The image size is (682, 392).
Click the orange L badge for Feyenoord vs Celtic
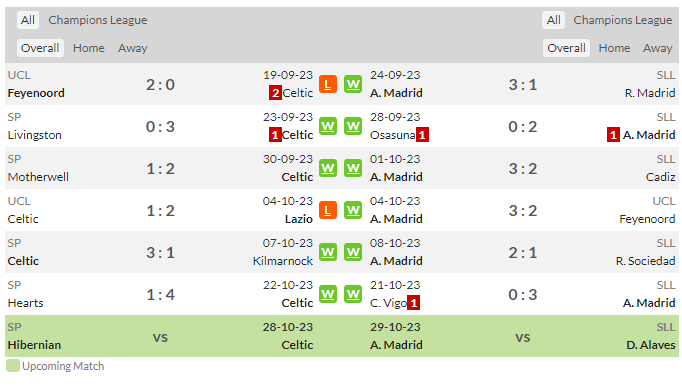(328, 84)
